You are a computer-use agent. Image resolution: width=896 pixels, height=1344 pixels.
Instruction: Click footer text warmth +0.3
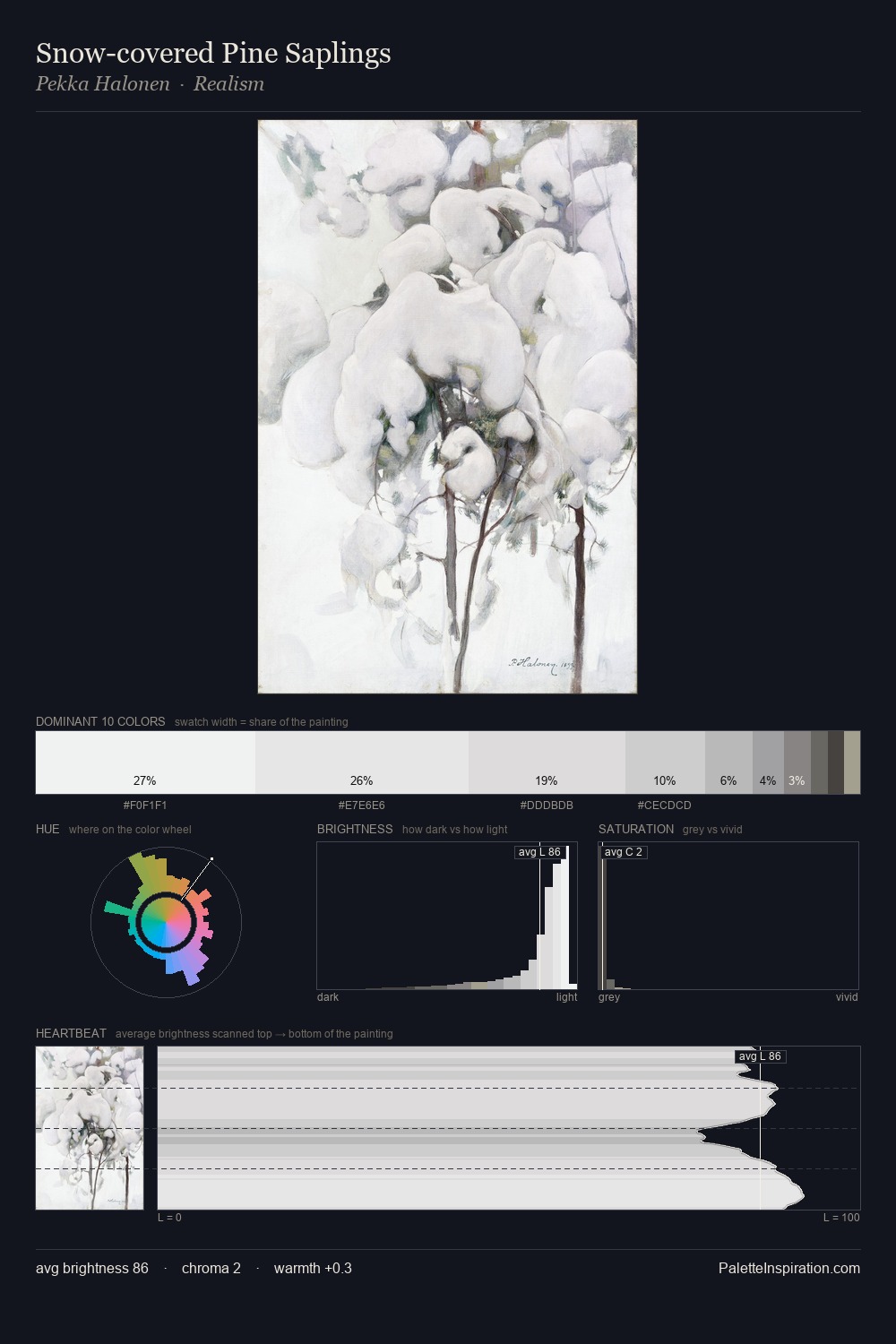pos(313,1268)
